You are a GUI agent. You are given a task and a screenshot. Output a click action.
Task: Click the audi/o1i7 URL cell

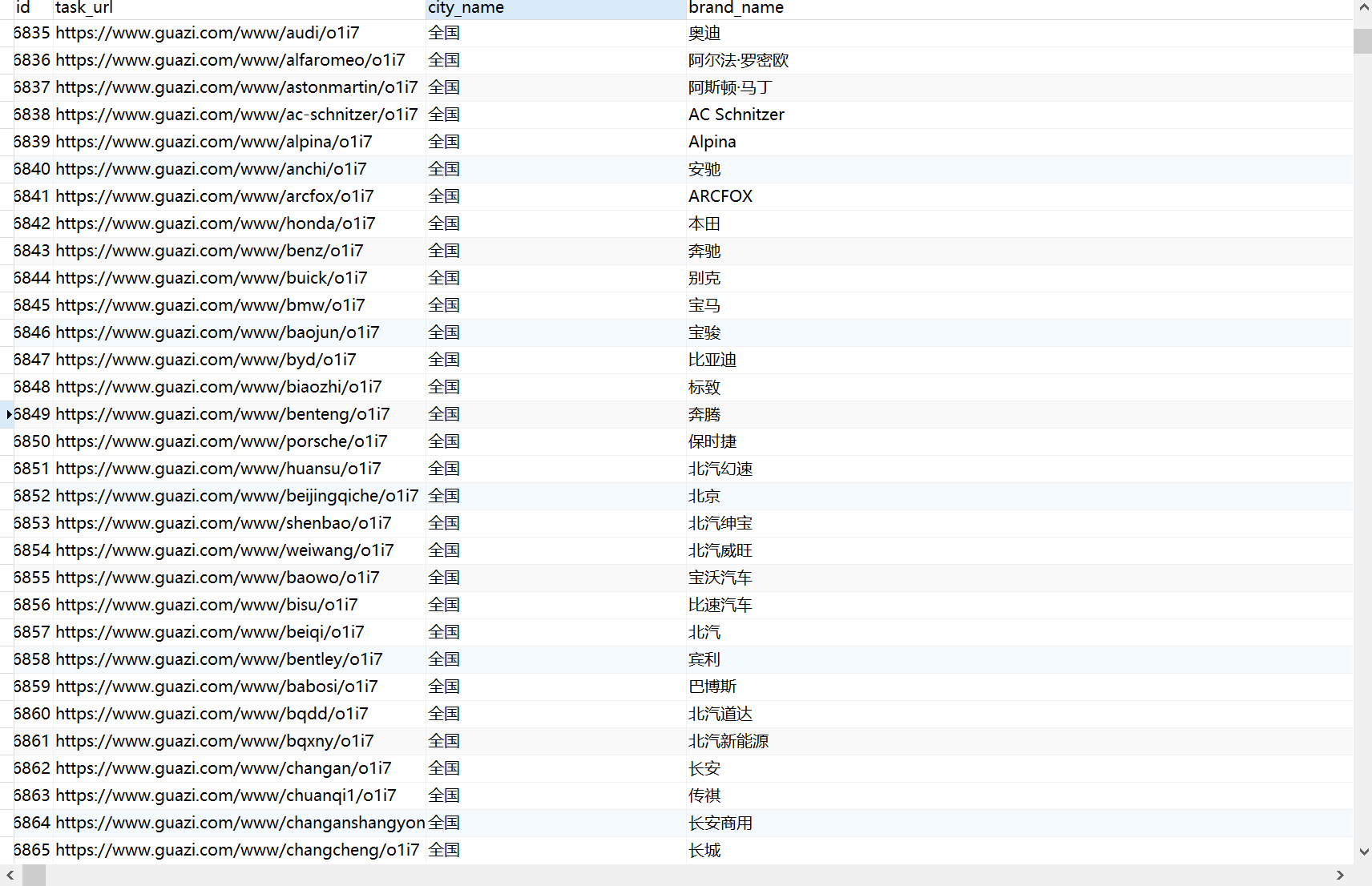pyautogui.click(x=239, y=33)
